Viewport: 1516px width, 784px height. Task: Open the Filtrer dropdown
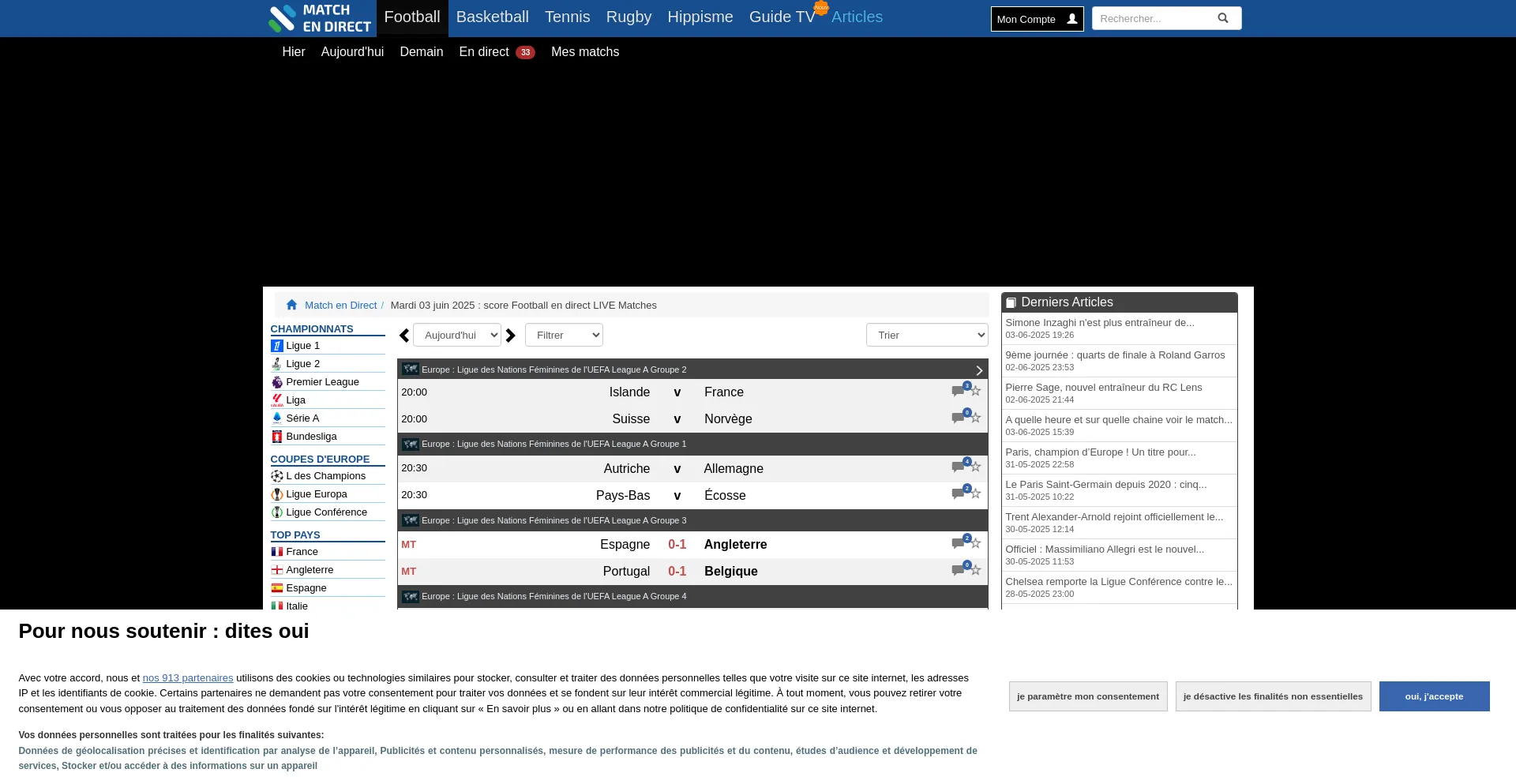564,335
